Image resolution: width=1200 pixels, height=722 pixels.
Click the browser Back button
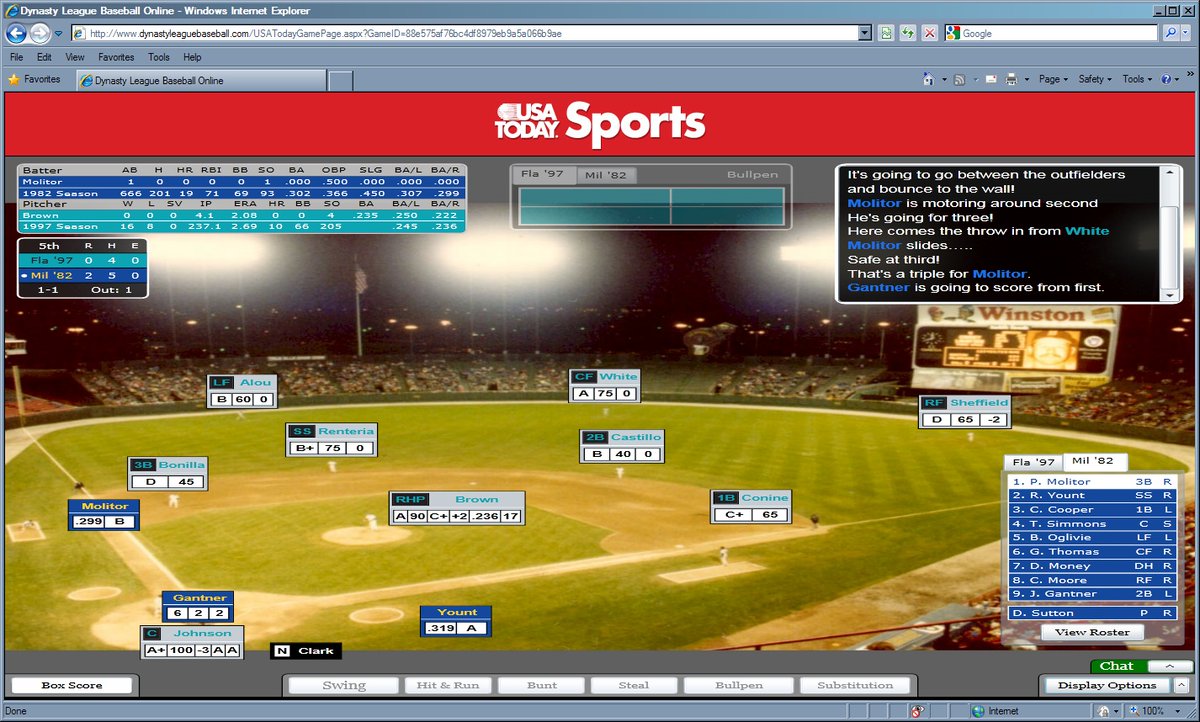click(16, 33)
